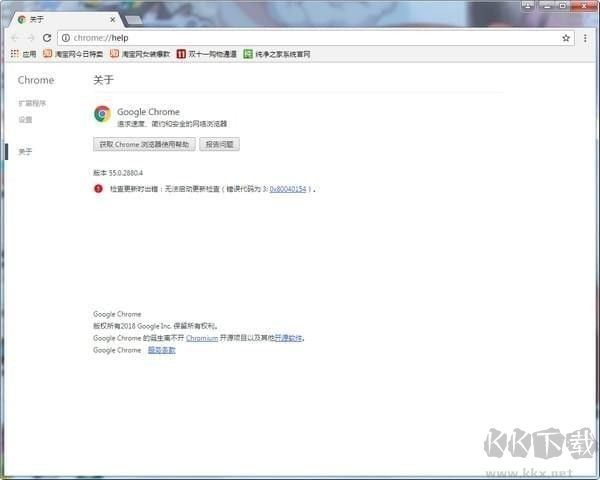600x480 pixels.
Task: Open the Google Chrome terms of service link
Action: tap(161, 350)
